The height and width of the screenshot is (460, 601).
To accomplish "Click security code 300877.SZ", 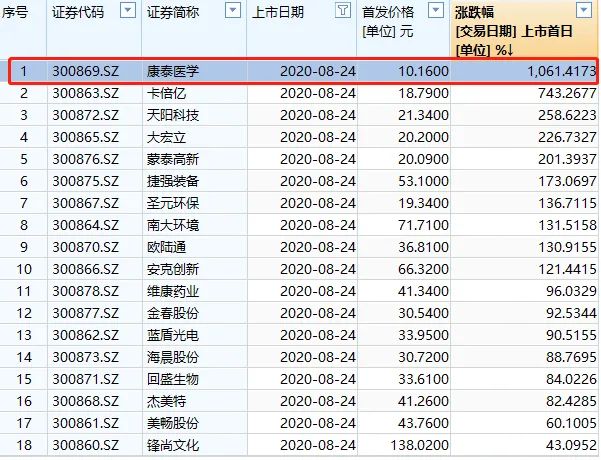I will (x=85, y=313).
